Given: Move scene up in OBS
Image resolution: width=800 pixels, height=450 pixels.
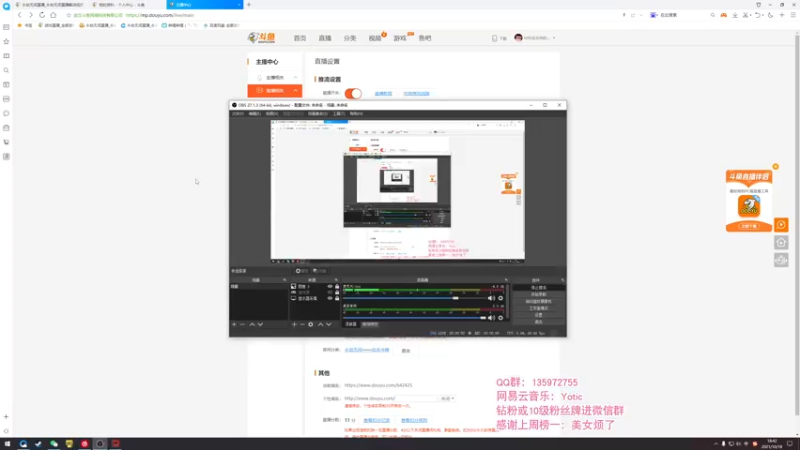Looking at the screenshot, I should pos(252,324).
